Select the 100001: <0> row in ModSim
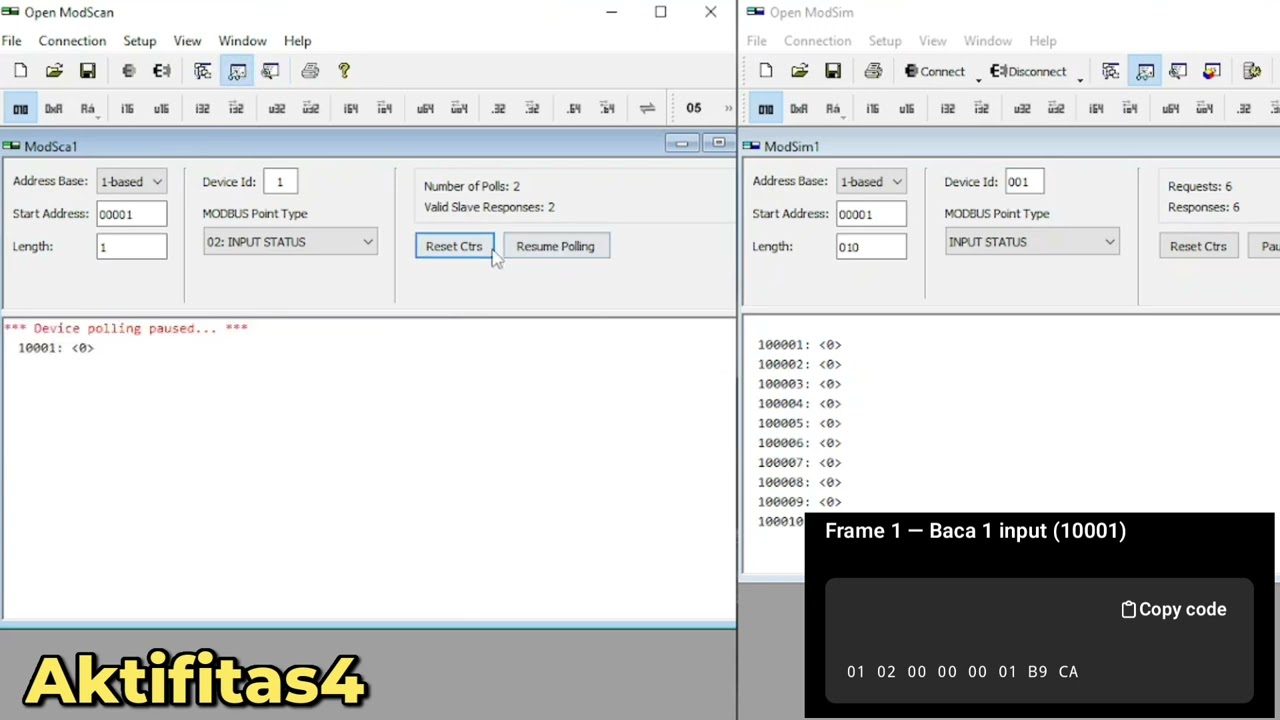Screen dimensions: 1280x720 (x=799, y=345)
